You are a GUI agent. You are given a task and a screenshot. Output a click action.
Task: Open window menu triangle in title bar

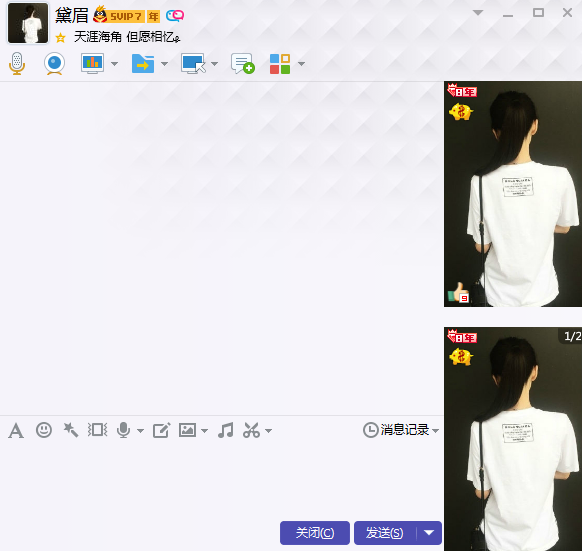pyautogui.click(x=478, y=13)
